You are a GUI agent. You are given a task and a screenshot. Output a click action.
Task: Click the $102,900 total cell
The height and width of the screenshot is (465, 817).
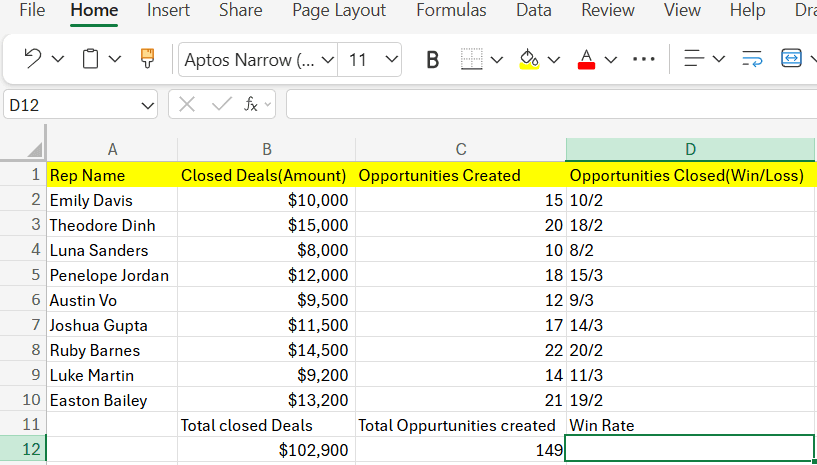click(x=267, y=450)
